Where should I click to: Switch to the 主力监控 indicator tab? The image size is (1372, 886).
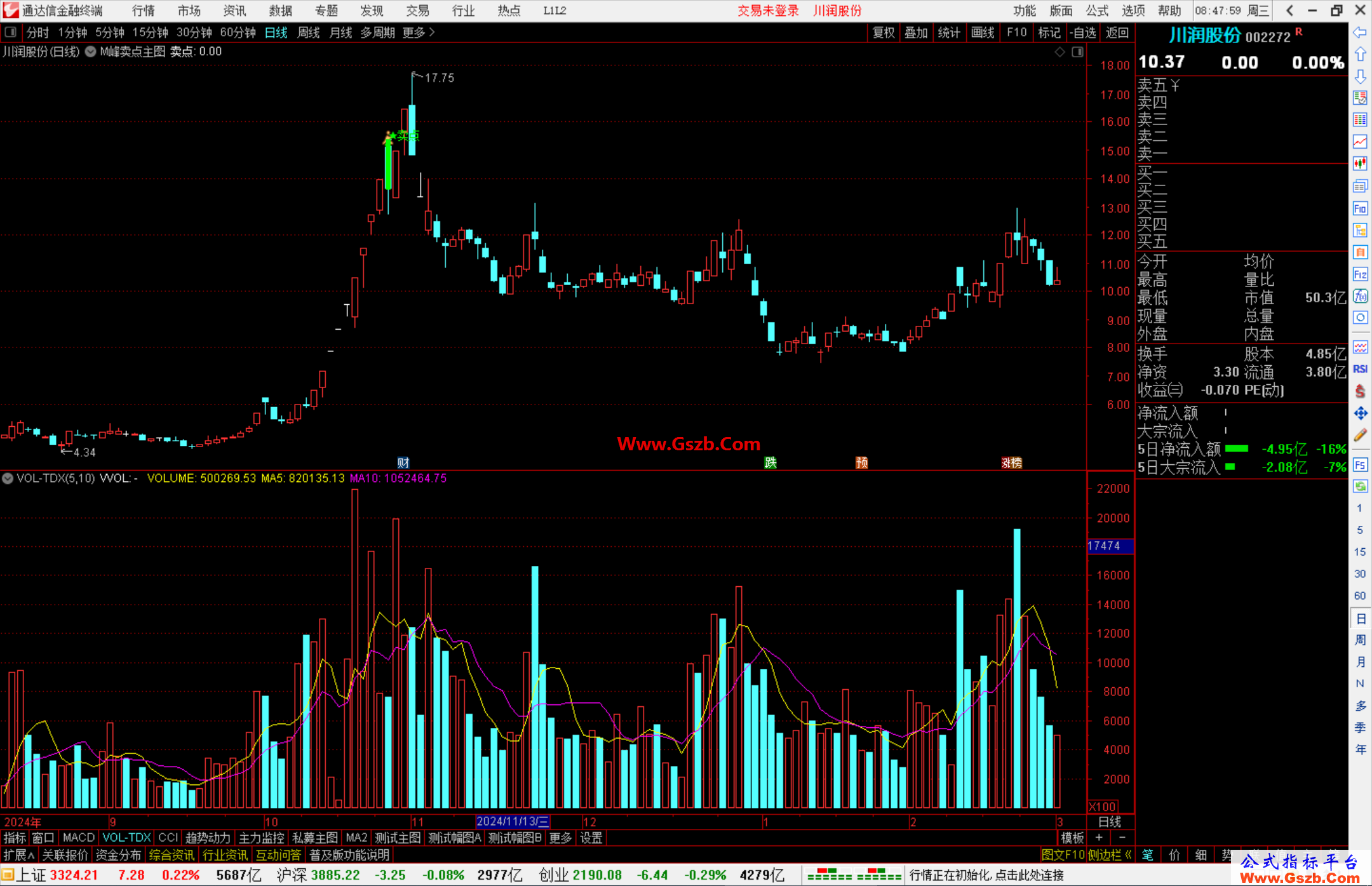[x=261, y=838]
